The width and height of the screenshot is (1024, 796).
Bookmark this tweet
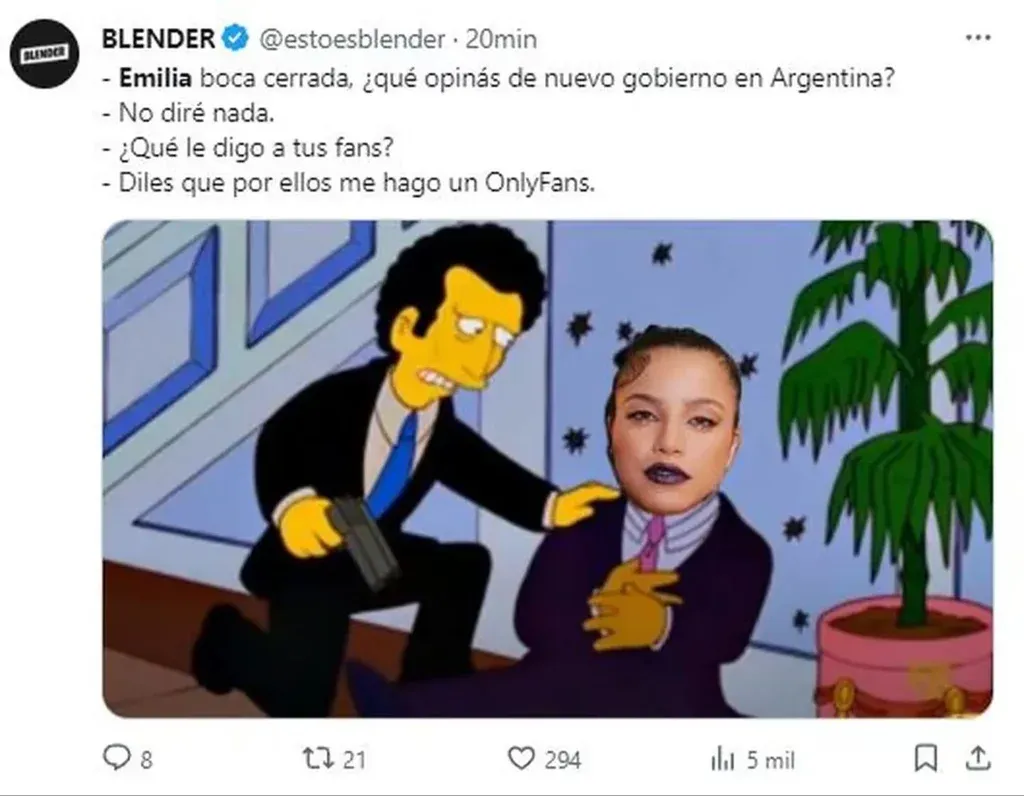tap(925, 759)
